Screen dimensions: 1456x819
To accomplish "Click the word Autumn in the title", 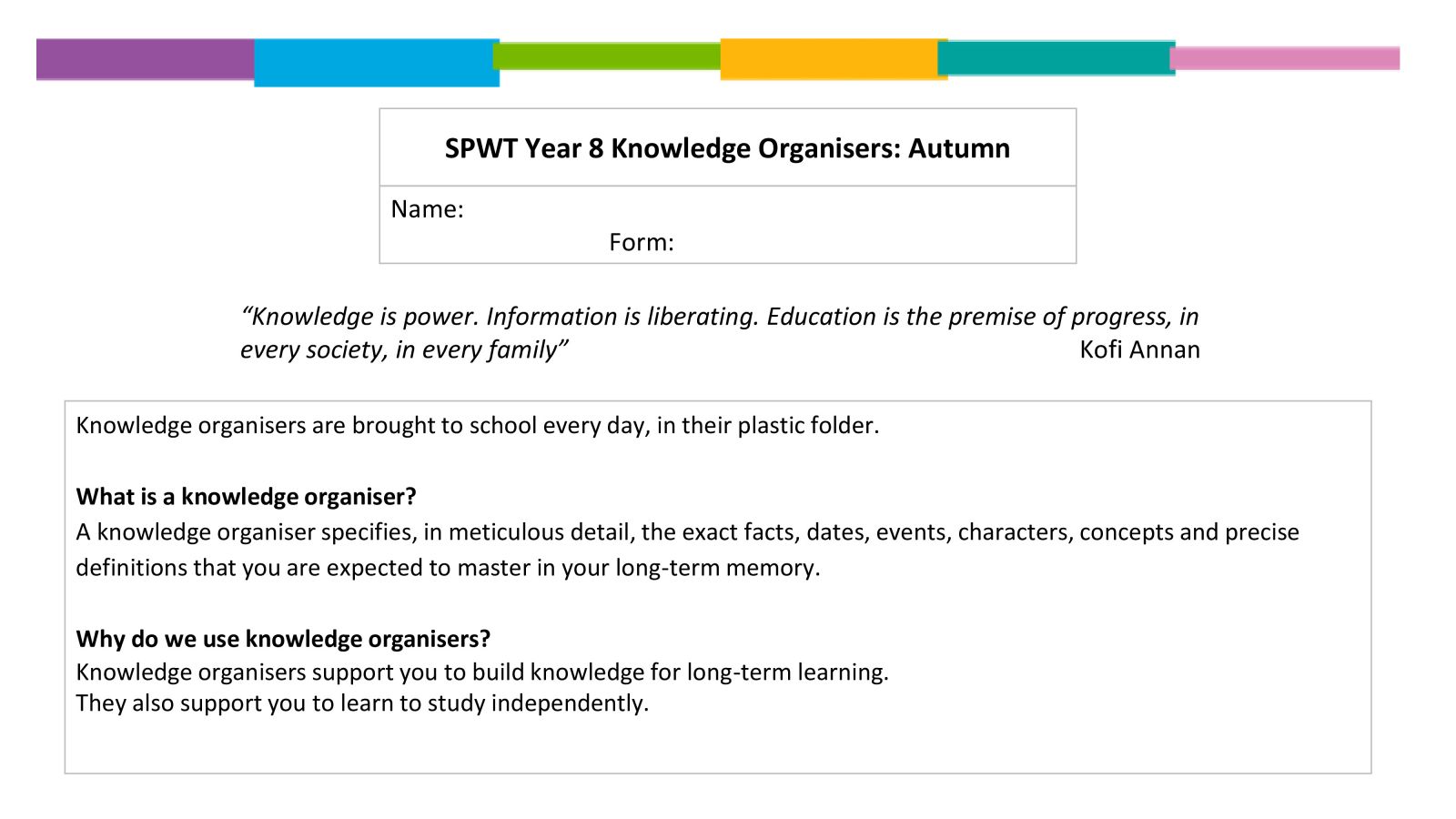I will (959, 148).
